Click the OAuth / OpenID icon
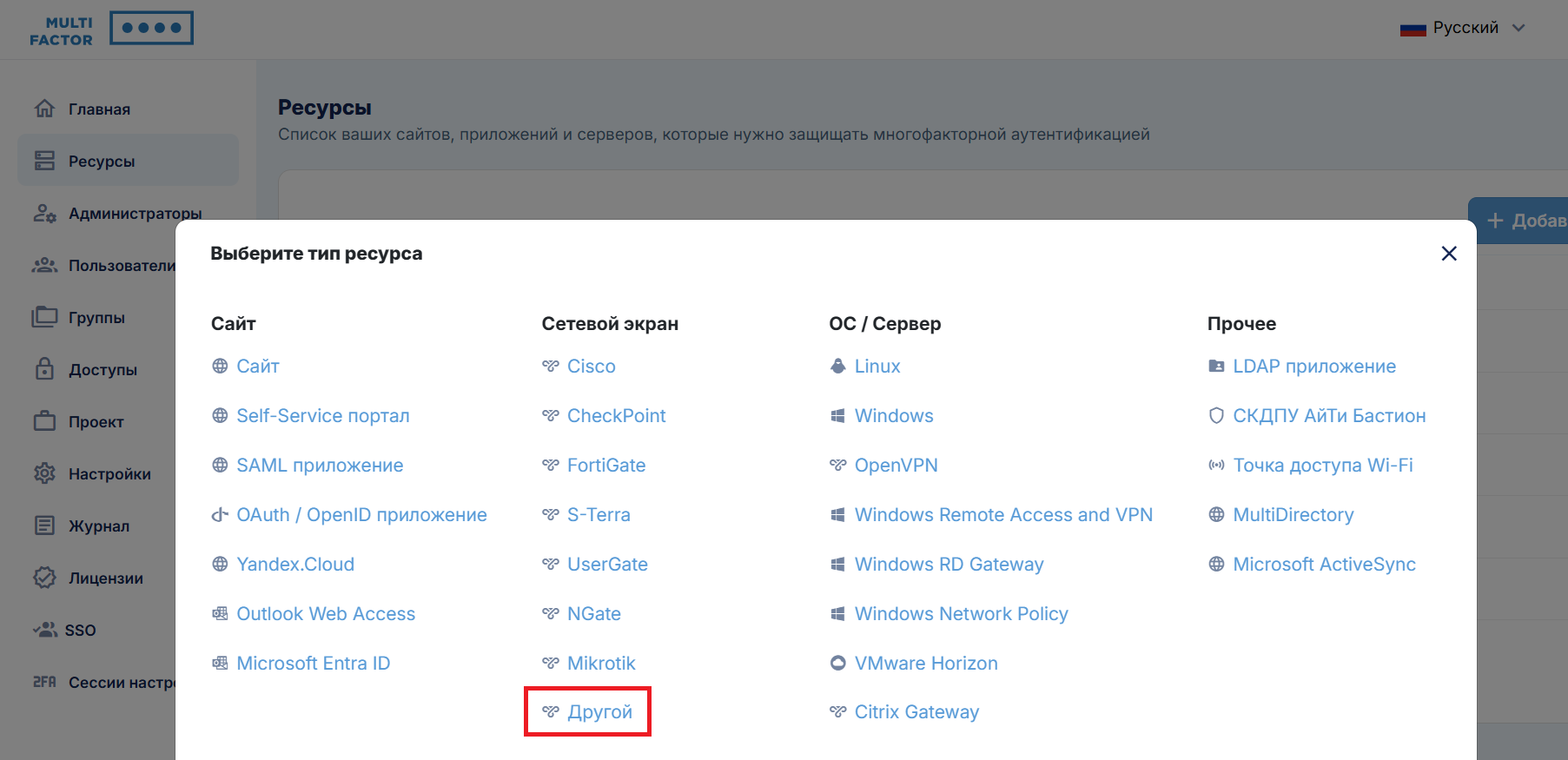The image size is (1568, 760). coord(220,515)
